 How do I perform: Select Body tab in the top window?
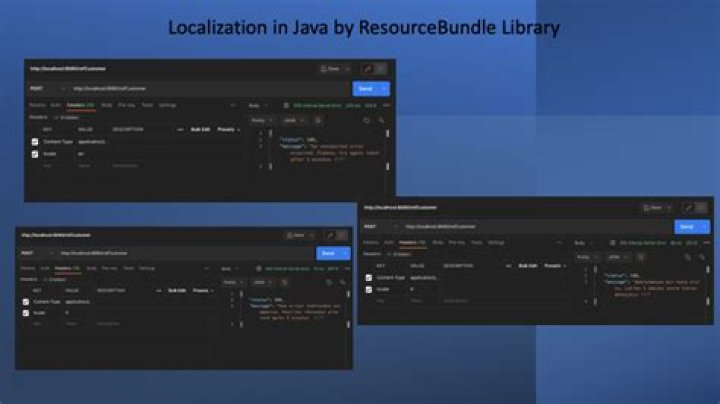point(107,105)
